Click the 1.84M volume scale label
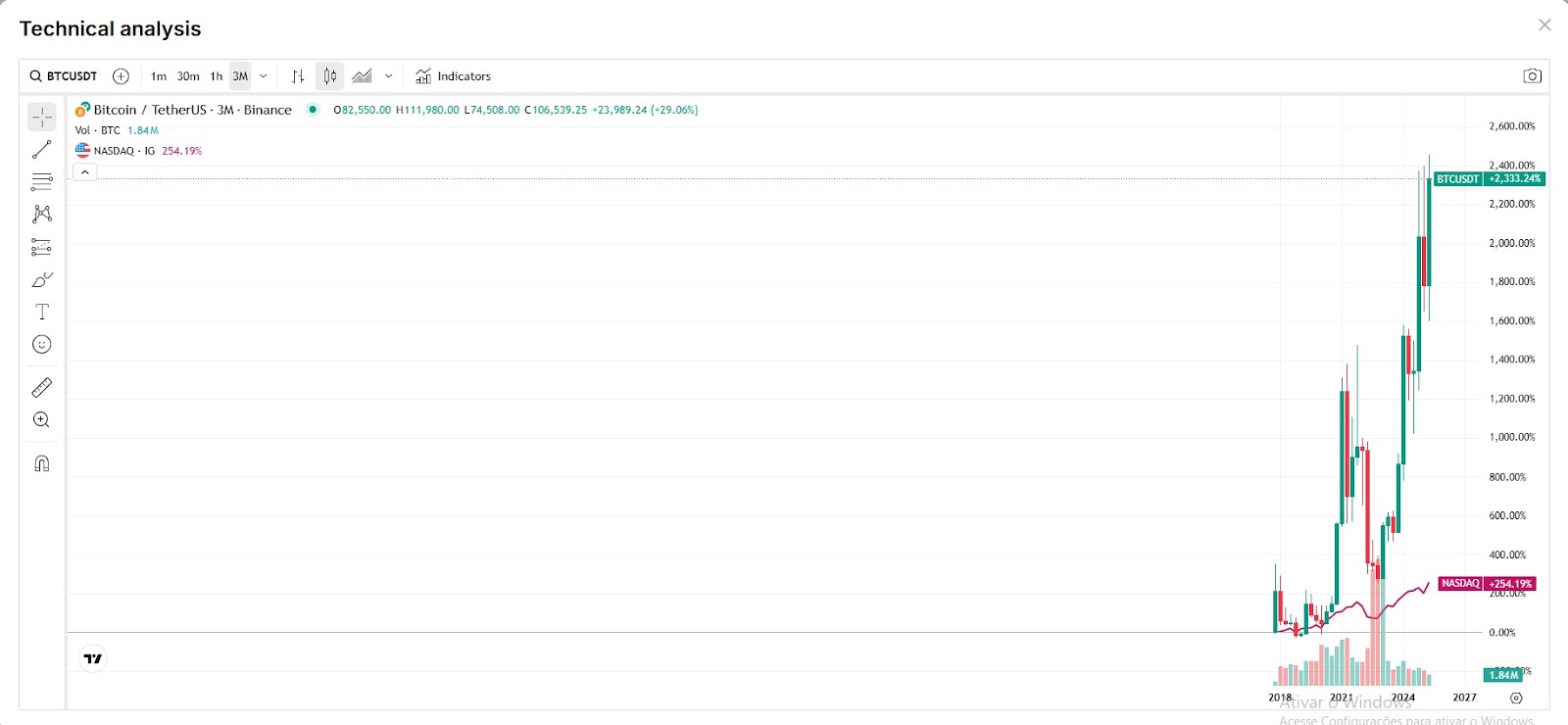1568x725 pixels. tap(1503, 675)
